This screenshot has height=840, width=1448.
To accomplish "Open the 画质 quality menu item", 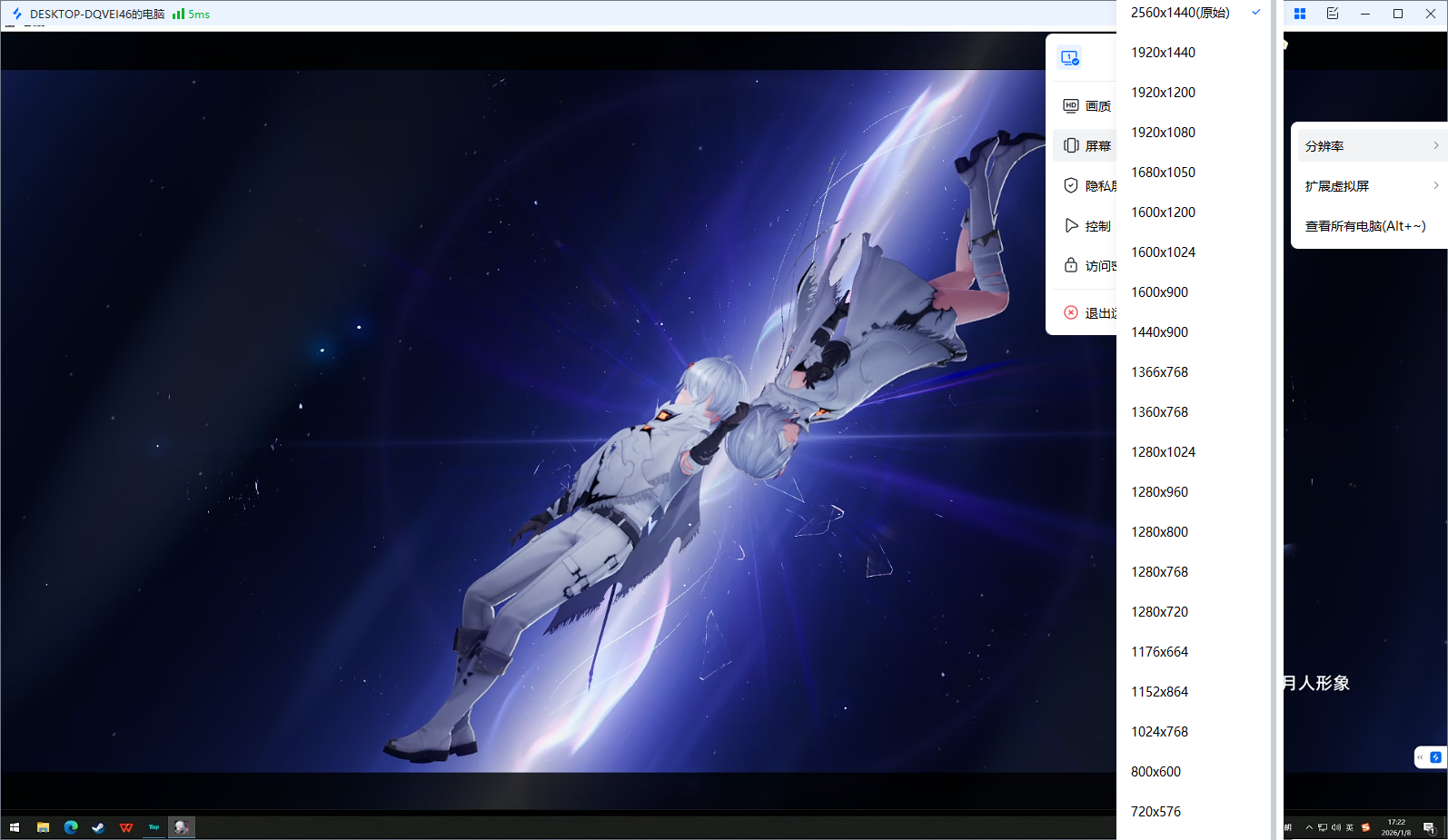I will point(1087,106).
